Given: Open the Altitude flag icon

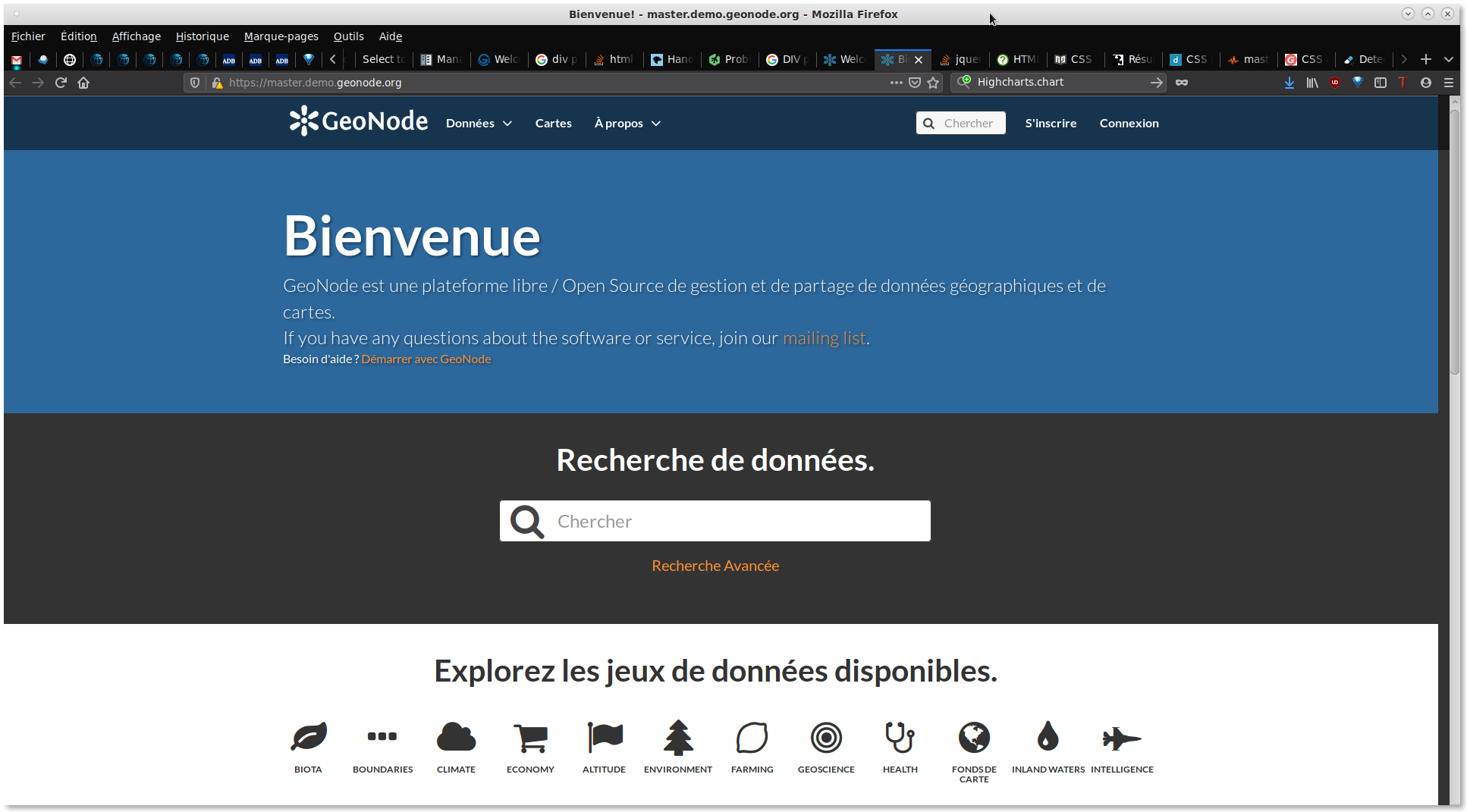Looking at the screenshot, I should (605, 737).
